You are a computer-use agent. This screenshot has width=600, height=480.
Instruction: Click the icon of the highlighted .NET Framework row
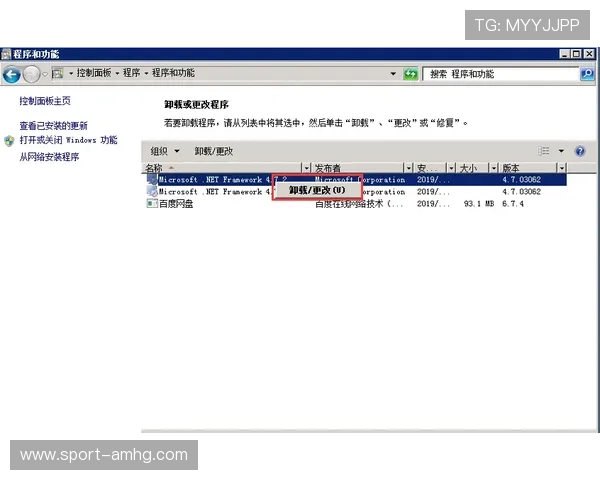tap(152, 180)
